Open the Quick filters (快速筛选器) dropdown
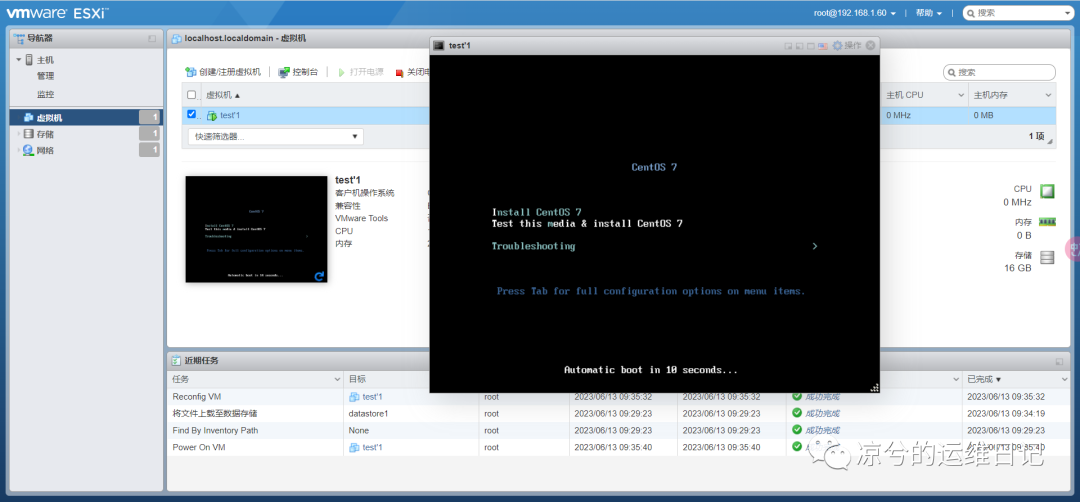The width and height of the screenshot is (1080, 502). [x=276, y=136]
